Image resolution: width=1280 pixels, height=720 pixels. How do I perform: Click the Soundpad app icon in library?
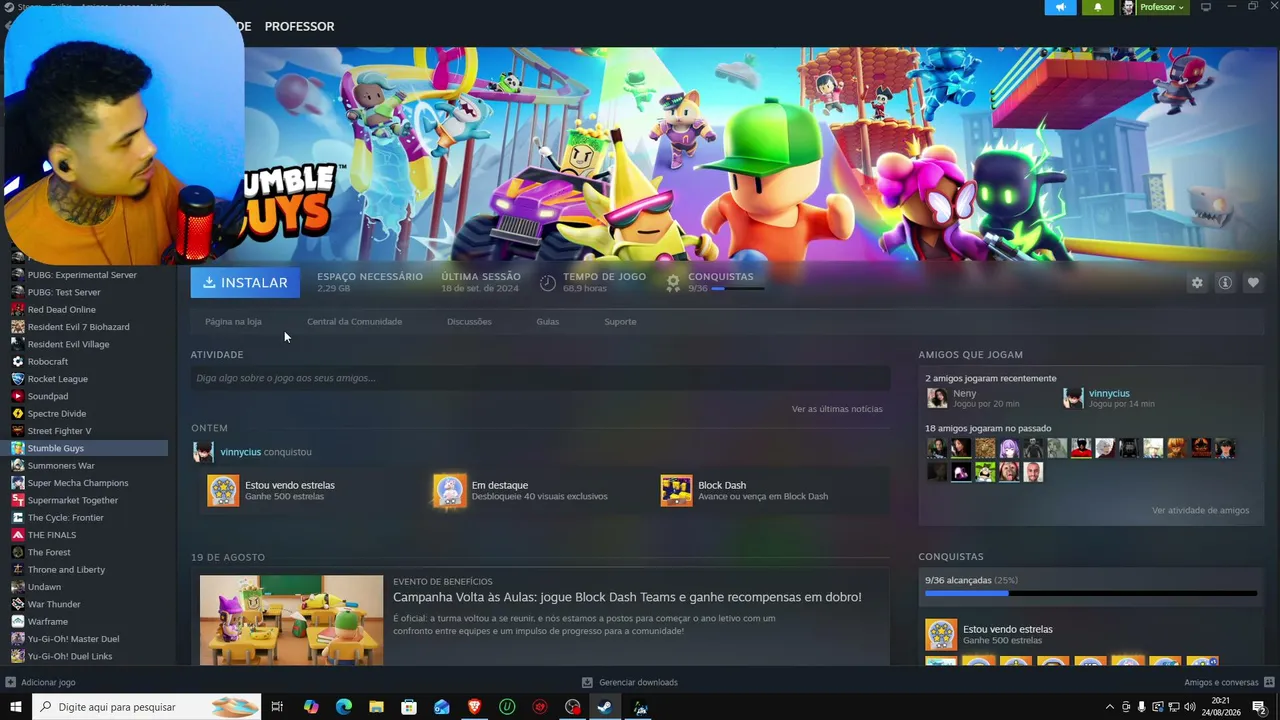click(17, 396)
